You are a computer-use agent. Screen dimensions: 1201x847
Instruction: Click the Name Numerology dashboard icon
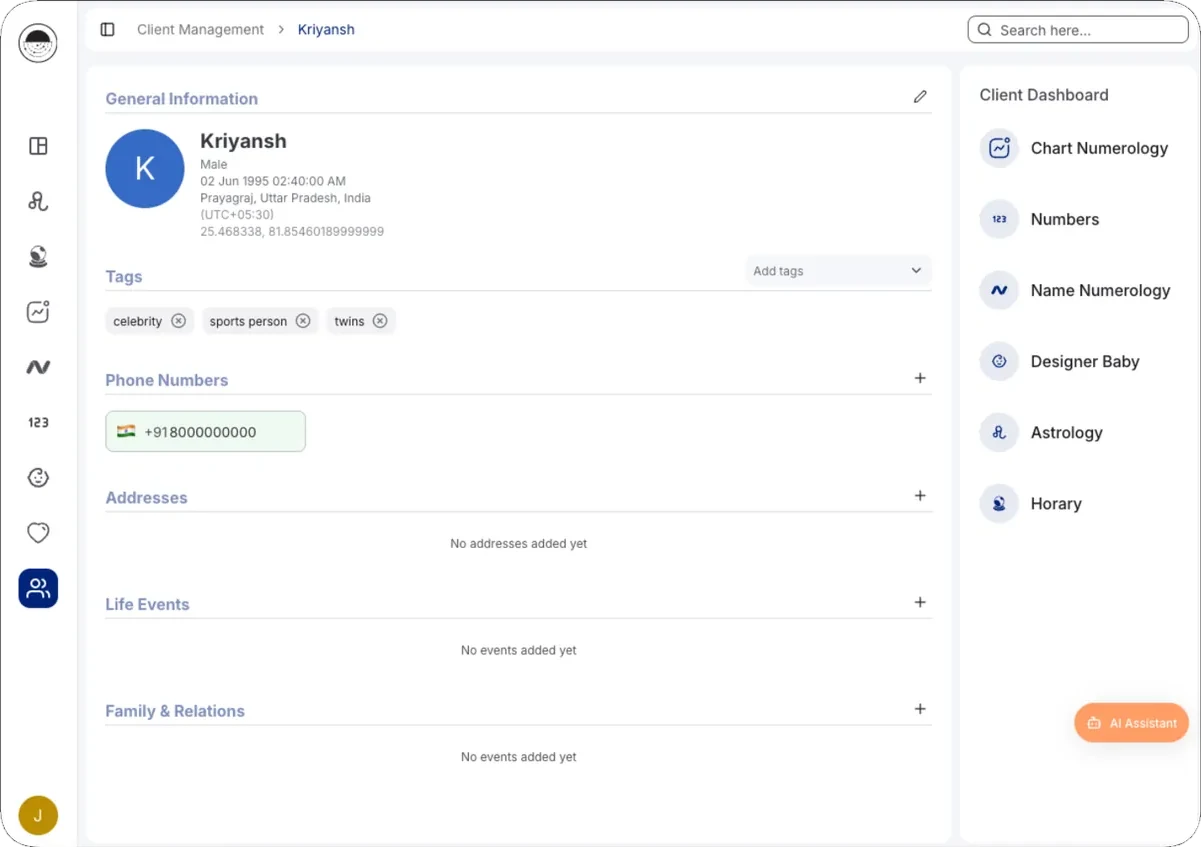pos(999,290)
